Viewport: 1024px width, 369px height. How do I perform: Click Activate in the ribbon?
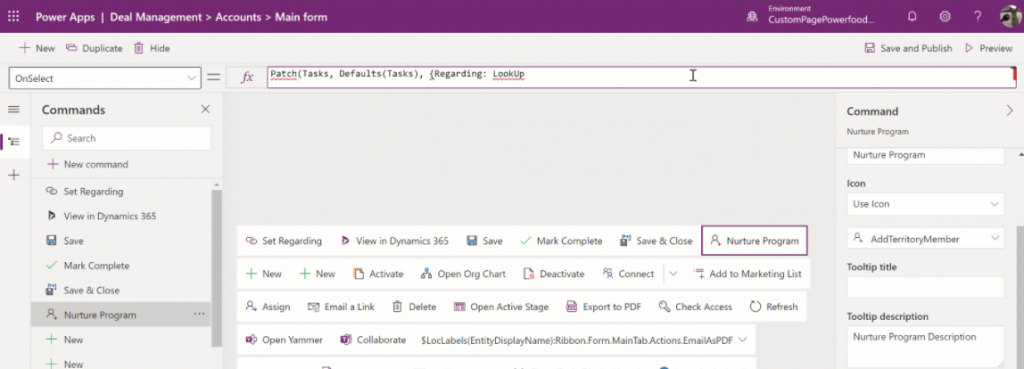pos(378,274)
